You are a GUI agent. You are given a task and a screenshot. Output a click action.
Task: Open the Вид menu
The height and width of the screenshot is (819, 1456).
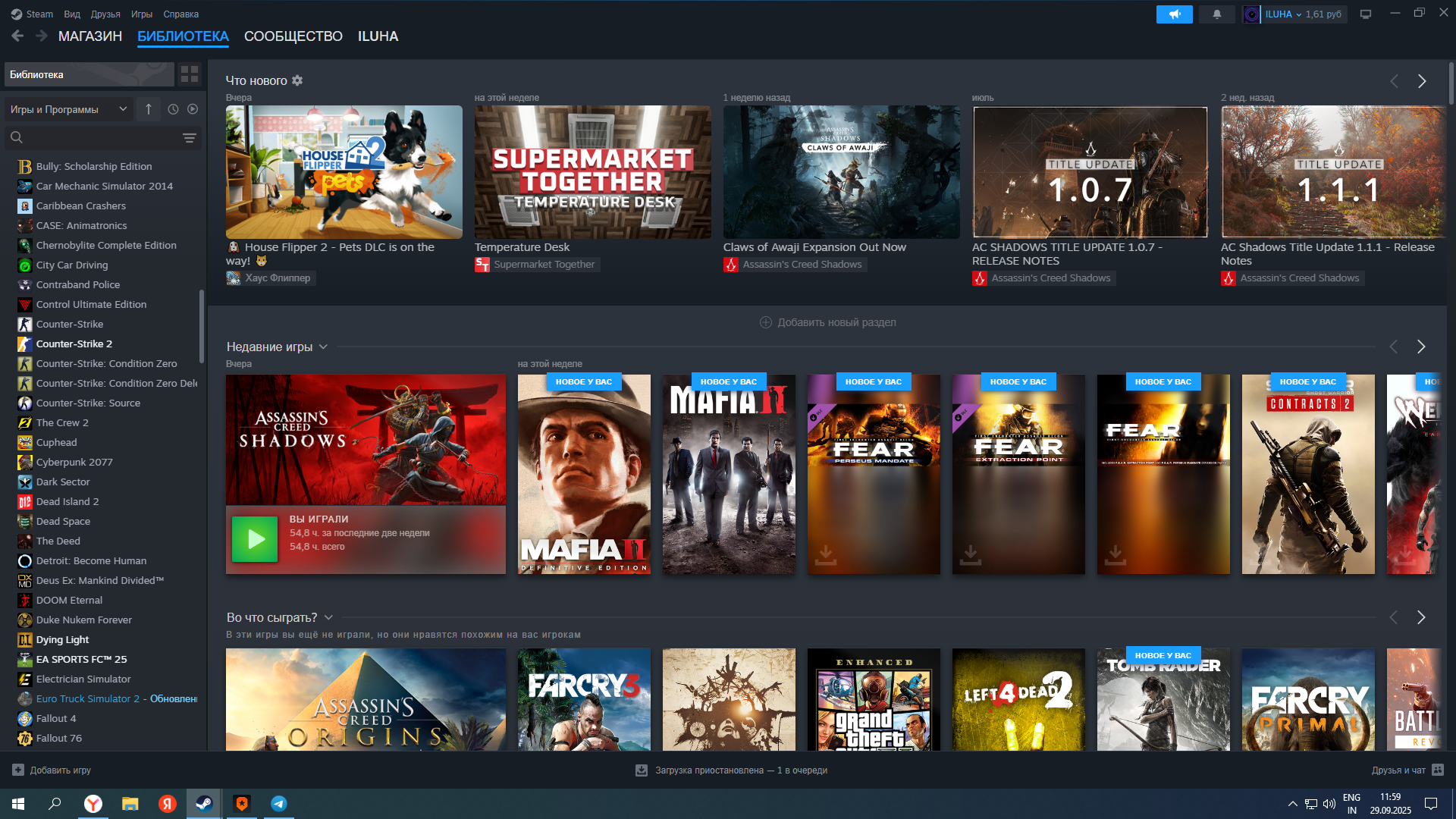72,14
